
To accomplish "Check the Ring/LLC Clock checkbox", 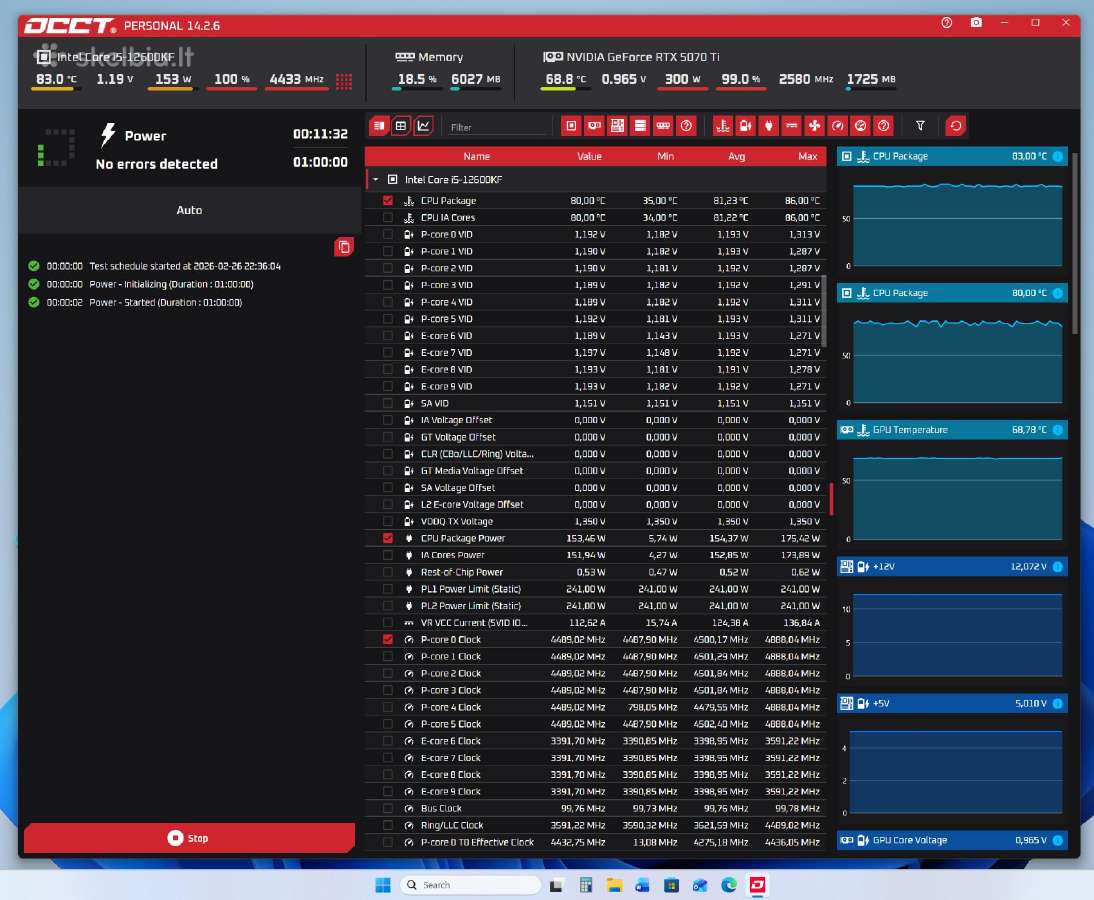I will point(388,825).
